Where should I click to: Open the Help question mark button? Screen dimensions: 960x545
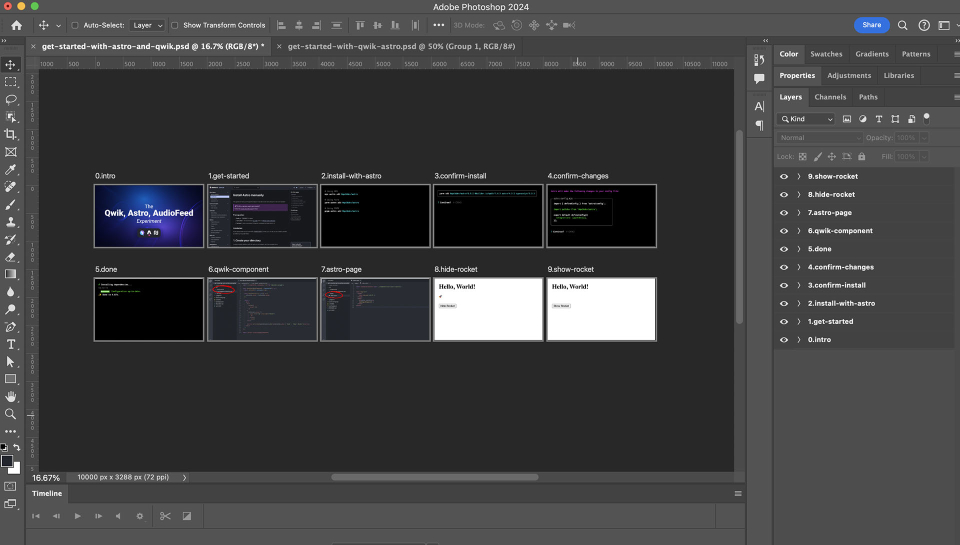point(924,25)
